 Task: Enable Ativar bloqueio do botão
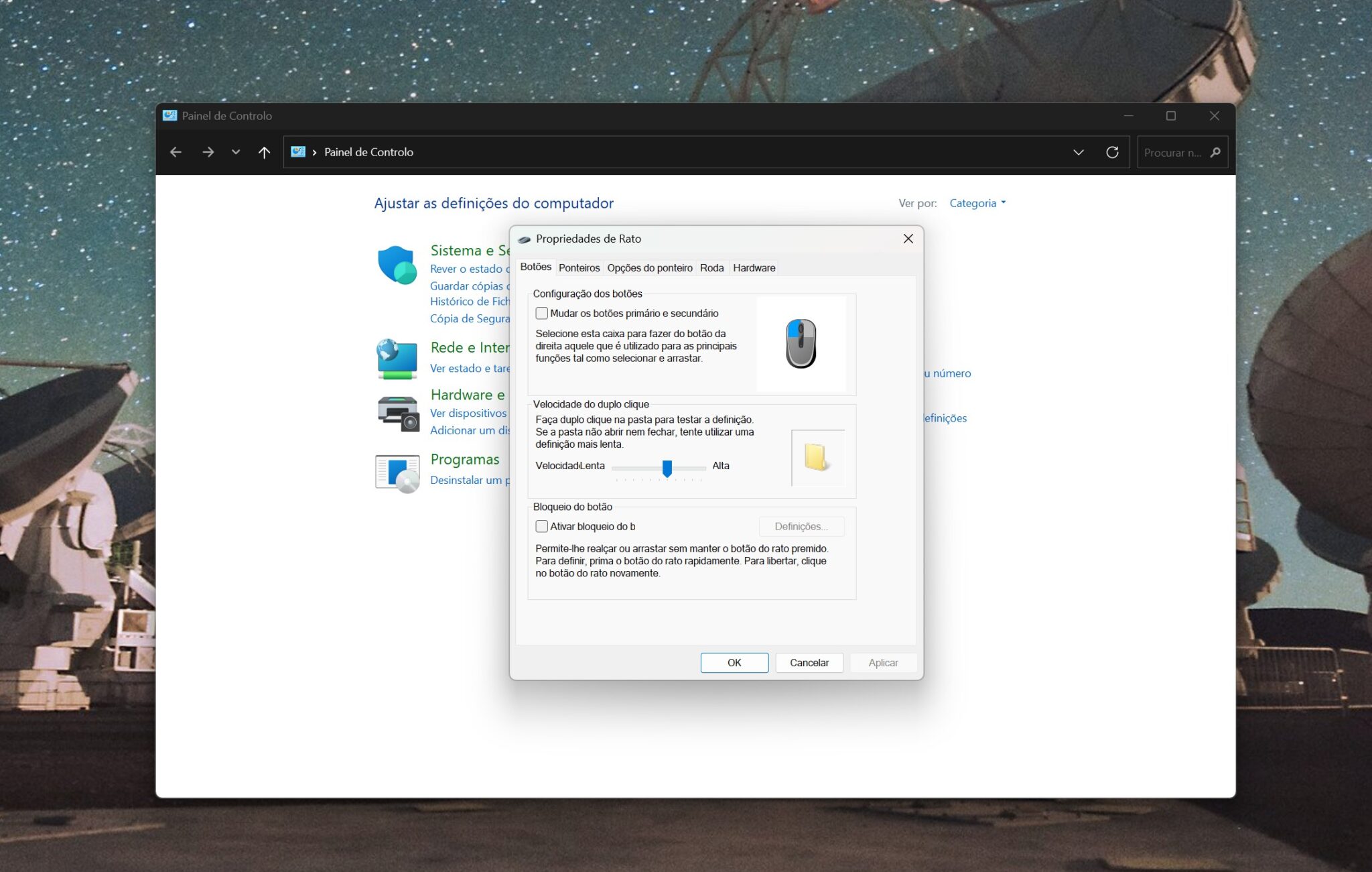pos(541,526)
